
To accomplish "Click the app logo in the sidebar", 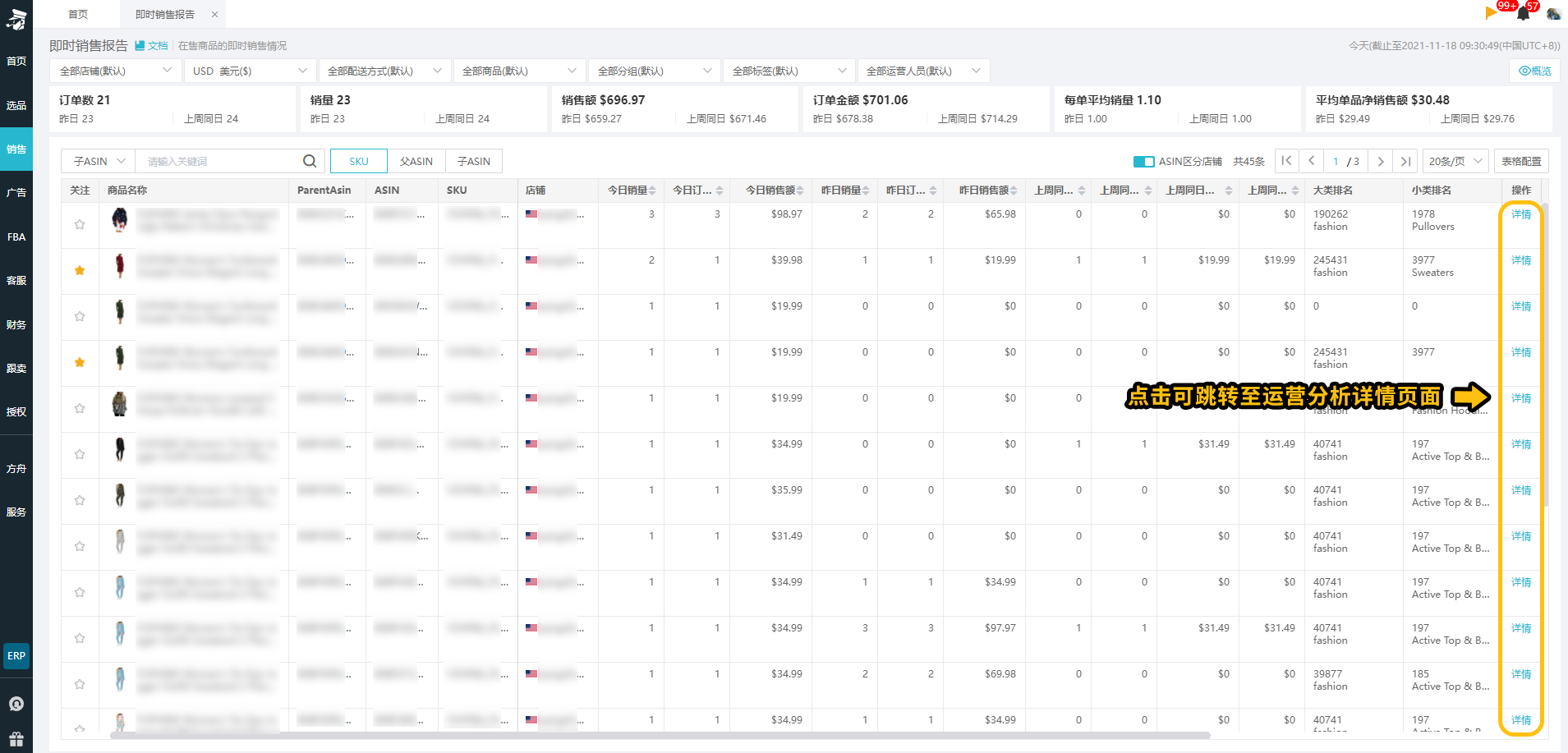I will tap(16, 18).
